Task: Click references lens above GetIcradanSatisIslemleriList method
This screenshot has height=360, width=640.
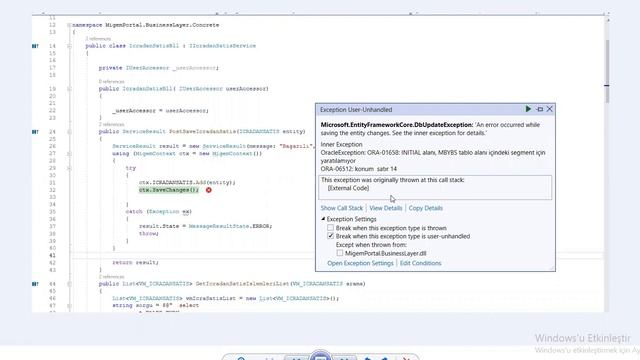Action: (111, 277)
